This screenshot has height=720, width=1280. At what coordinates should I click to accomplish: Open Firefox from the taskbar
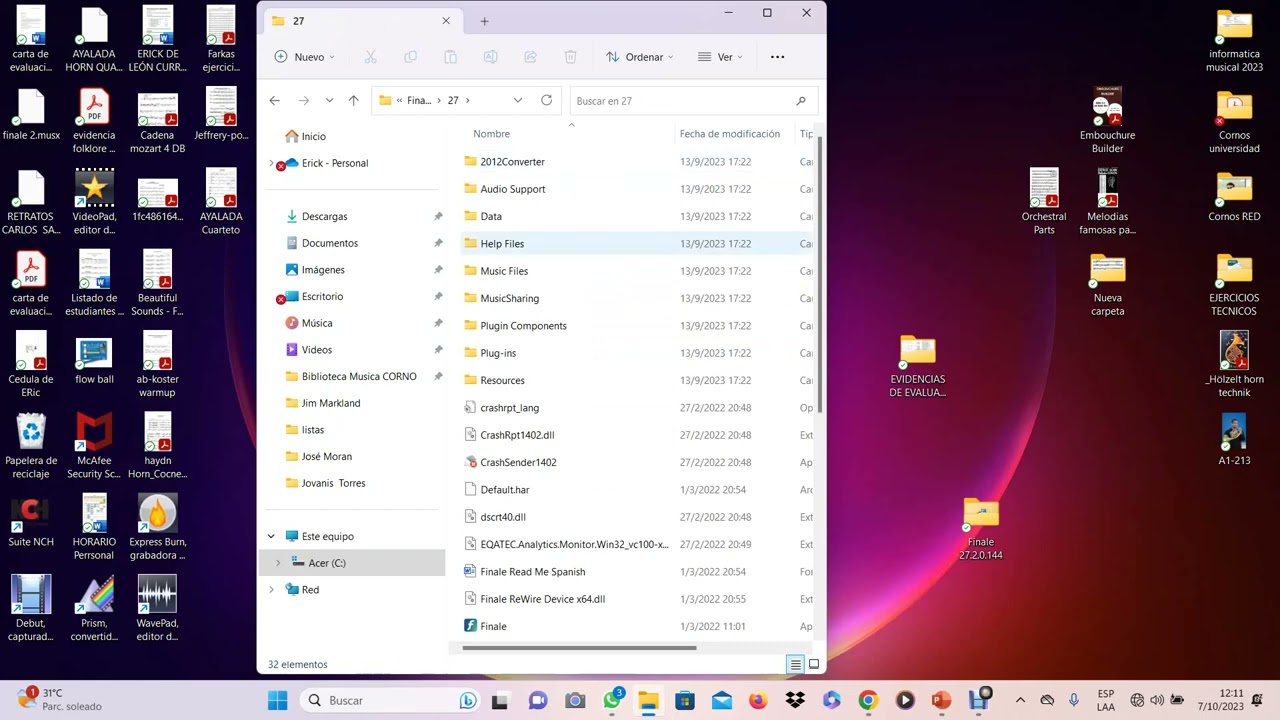point(758,700)
